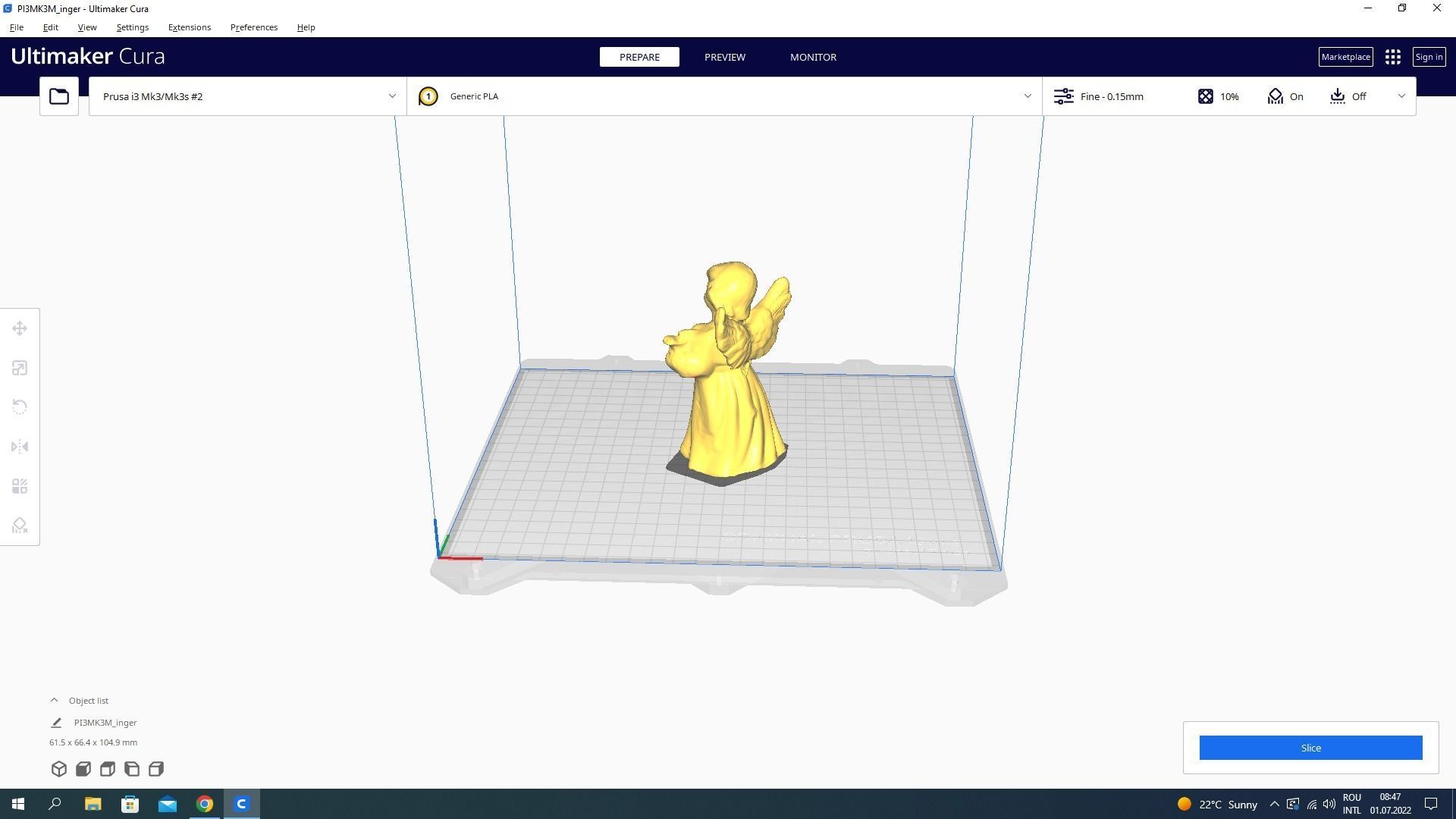Switch to left side view icon
The height and width of the screenshot is (819, 1456).
132,769
